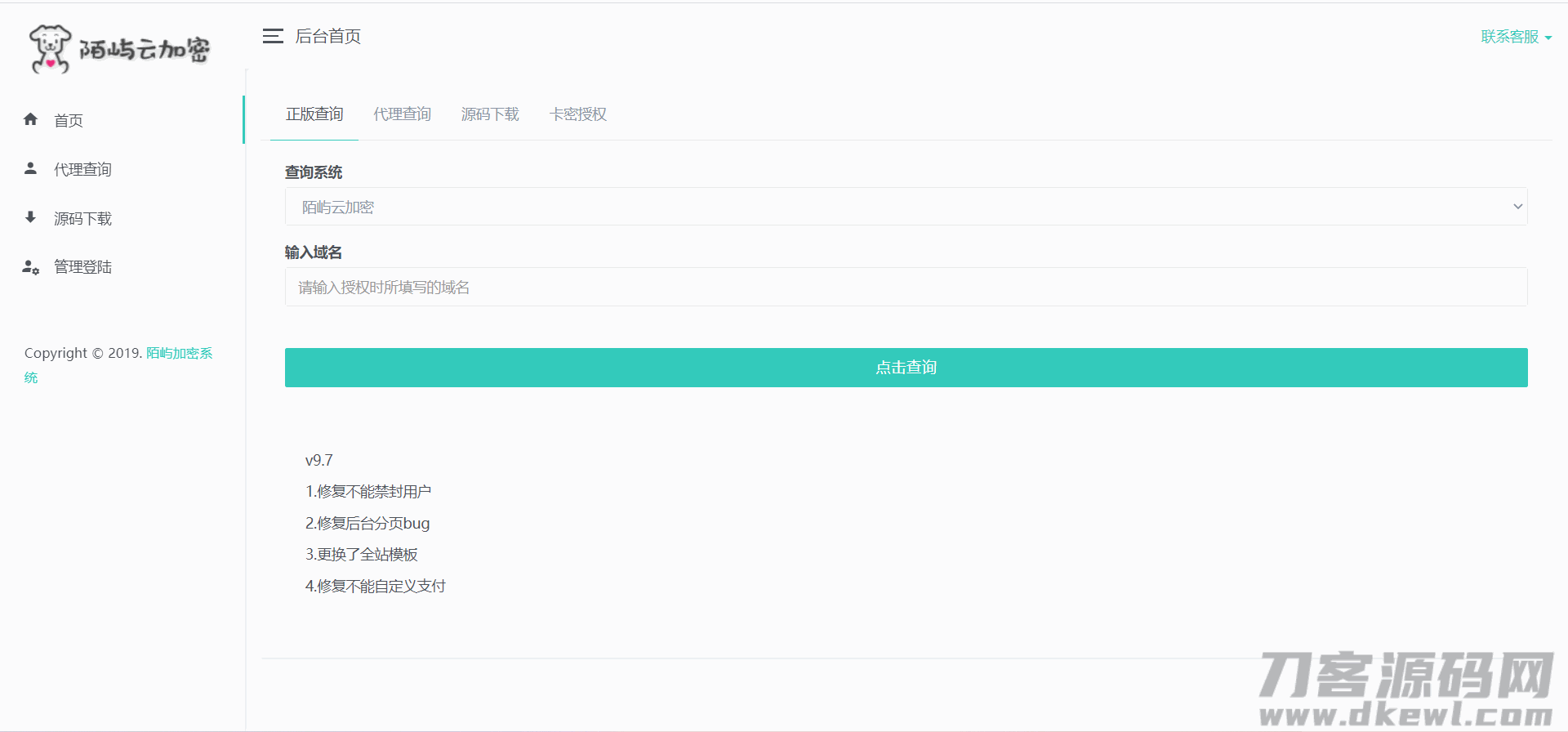Click the house icon in the sidebar
The image size is (1568, 732).
(31, 119)
